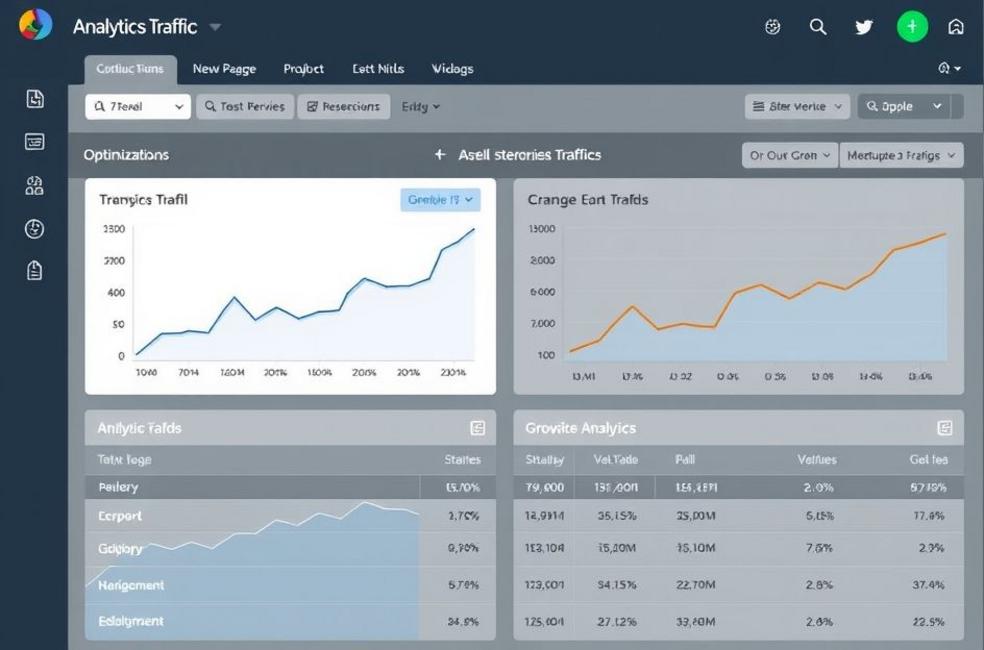Image resolution: width=984 pixels, height=650 pixels.
Task: Expand the Analytics Traffic title dropdown
Action: click(x=216, y=27)
